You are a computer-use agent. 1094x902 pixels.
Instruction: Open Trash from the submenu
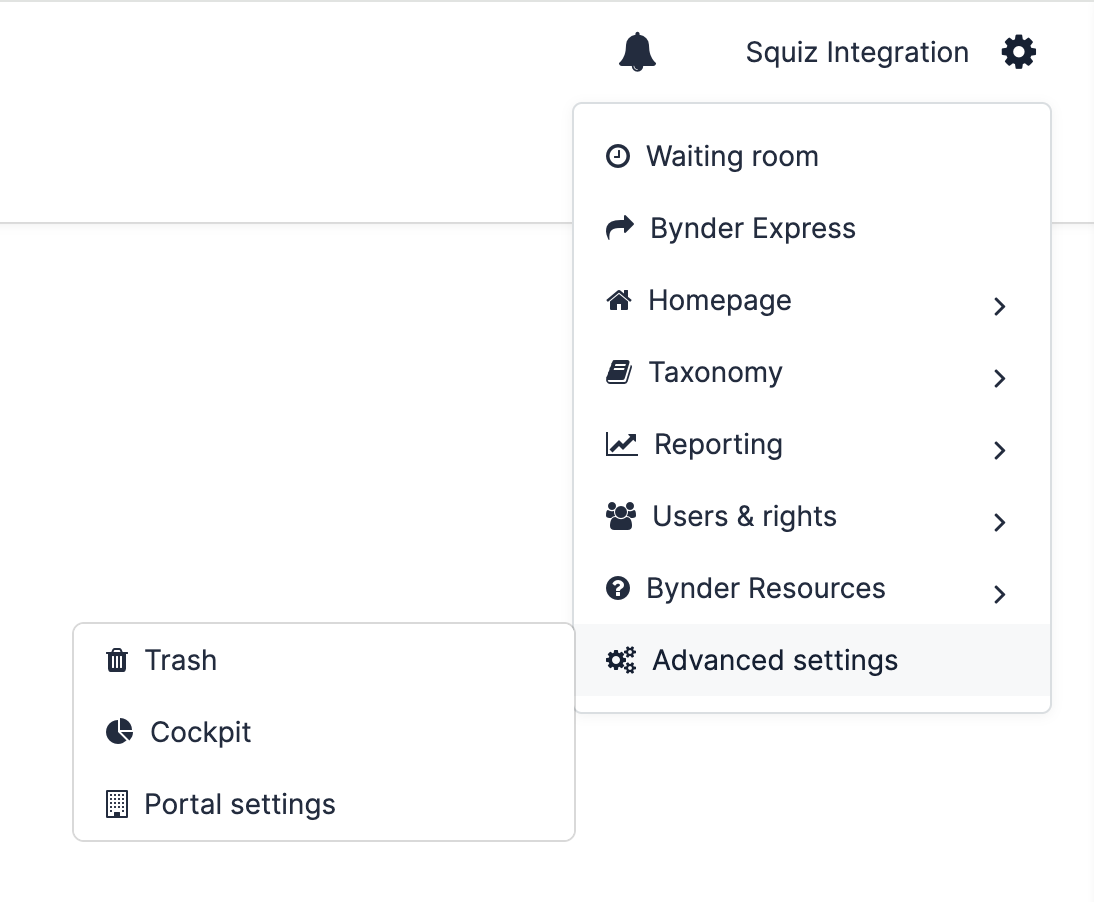(x=324, y=660)
